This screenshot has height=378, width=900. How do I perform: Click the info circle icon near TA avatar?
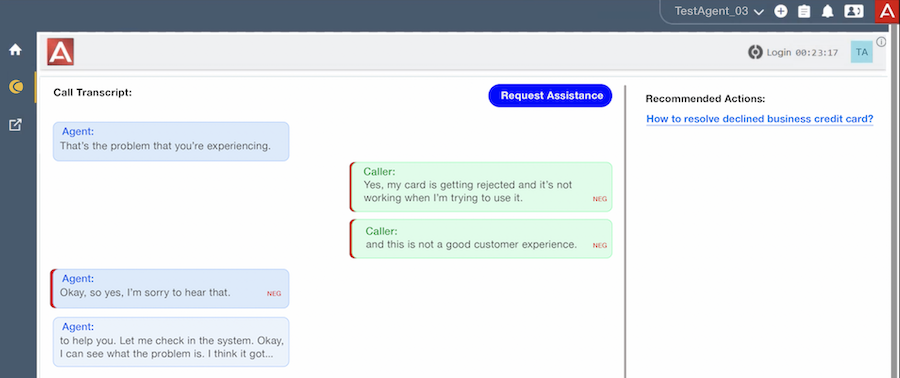(882, 41)
